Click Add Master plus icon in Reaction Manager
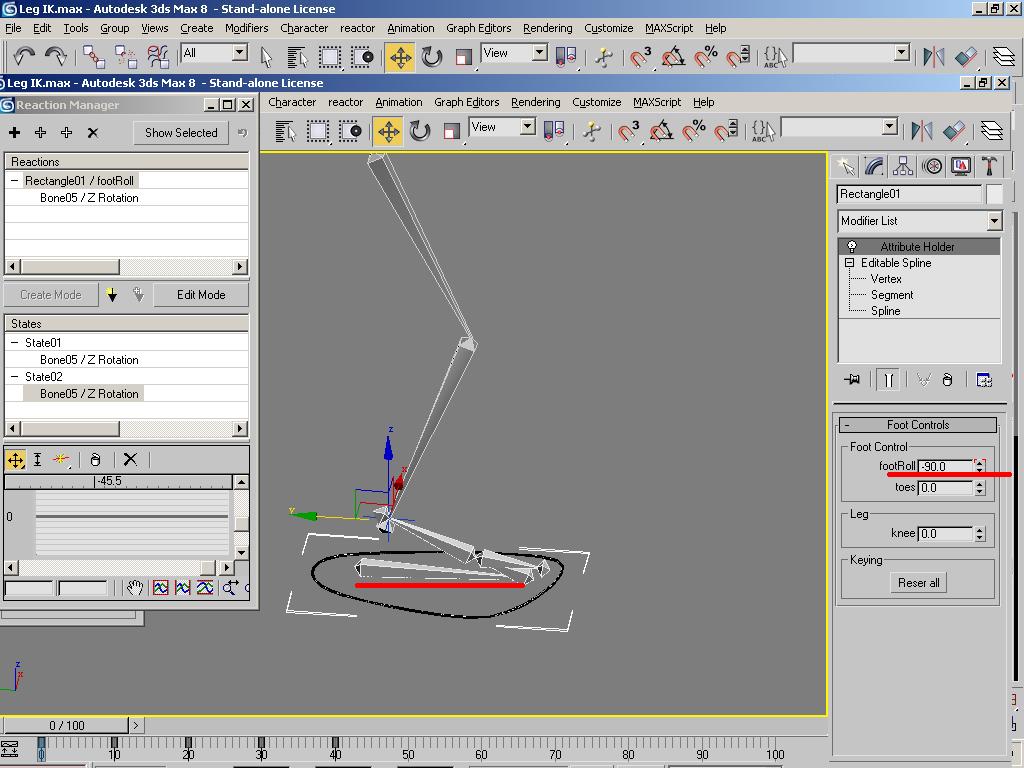This screenshot has height=768, width=1024. point(14,133)
